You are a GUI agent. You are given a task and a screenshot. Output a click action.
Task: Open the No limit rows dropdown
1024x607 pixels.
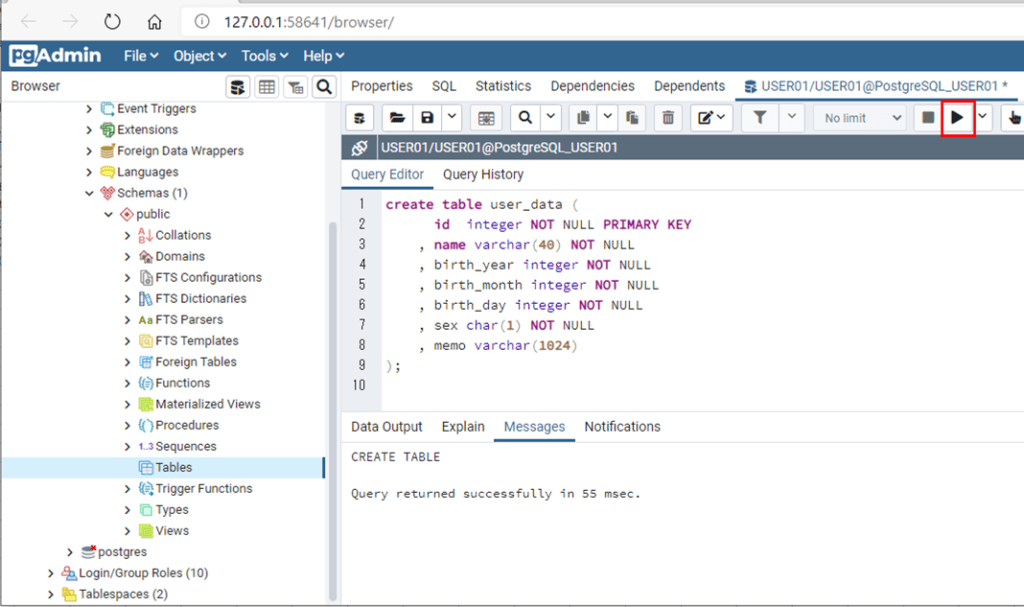tap(860, 118)
